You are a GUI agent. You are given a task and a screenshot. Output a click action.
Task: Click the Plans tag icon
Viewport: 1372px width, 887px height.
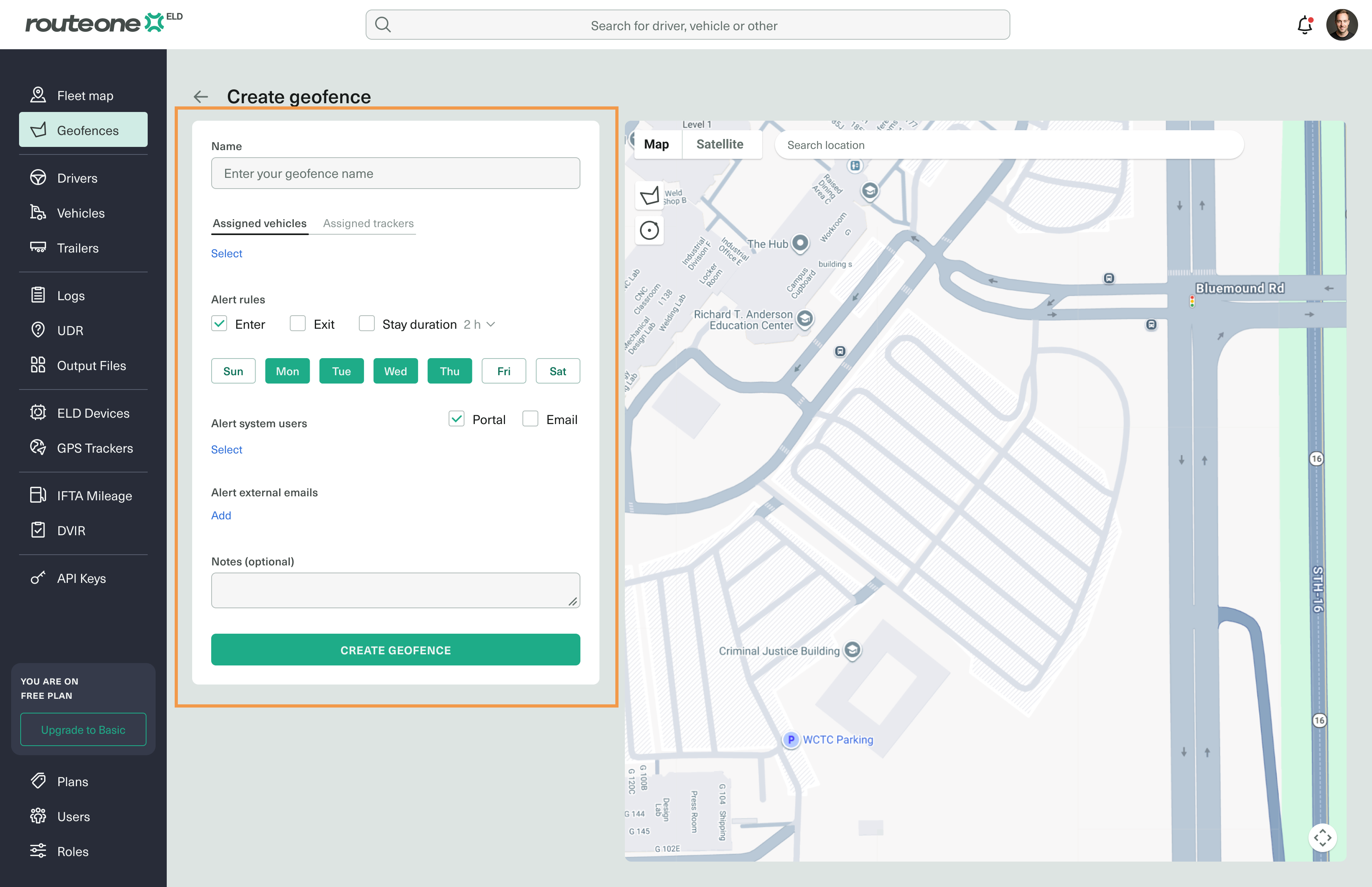[38, 781]
